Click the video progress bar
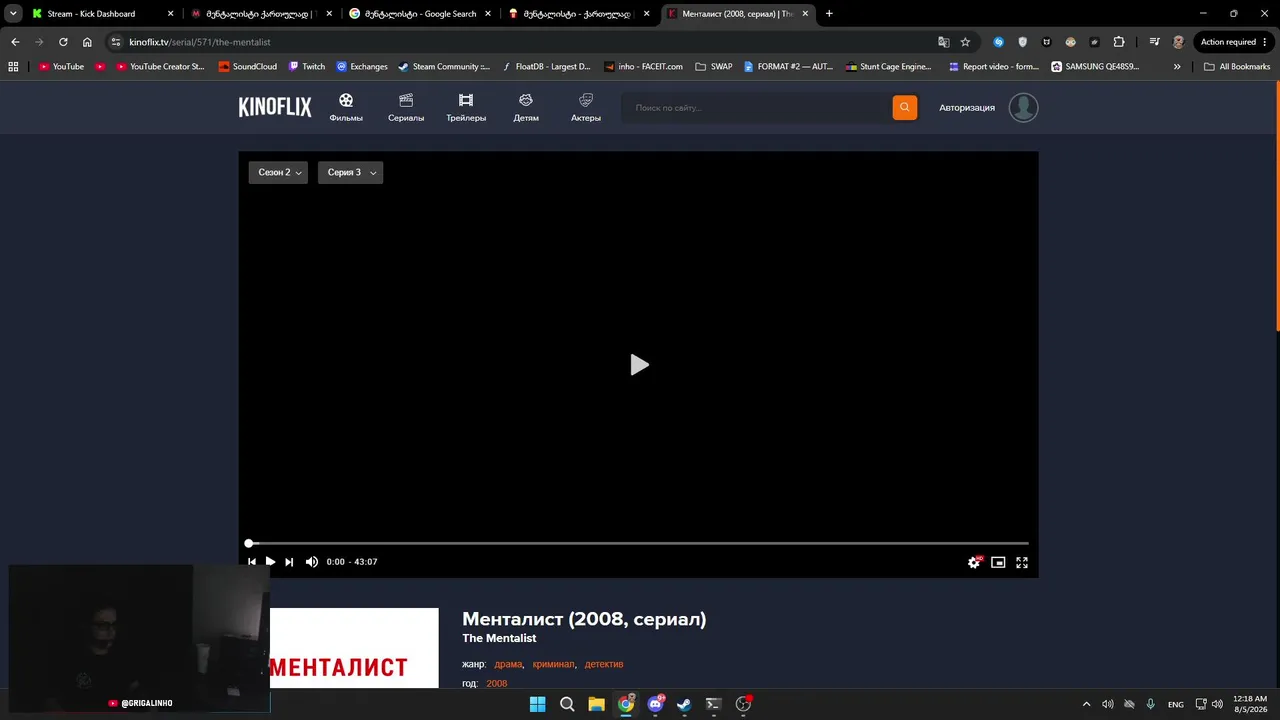Viewport: 1280px width, 720px height. click(638, 543)
